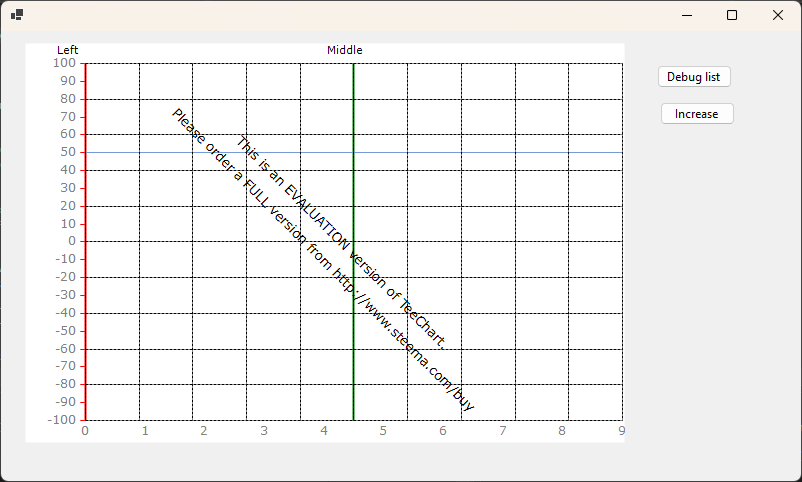Viewport: 802px width, 482px height.
Task: Click the Debug list button
Action: click(x=694, y=77)
